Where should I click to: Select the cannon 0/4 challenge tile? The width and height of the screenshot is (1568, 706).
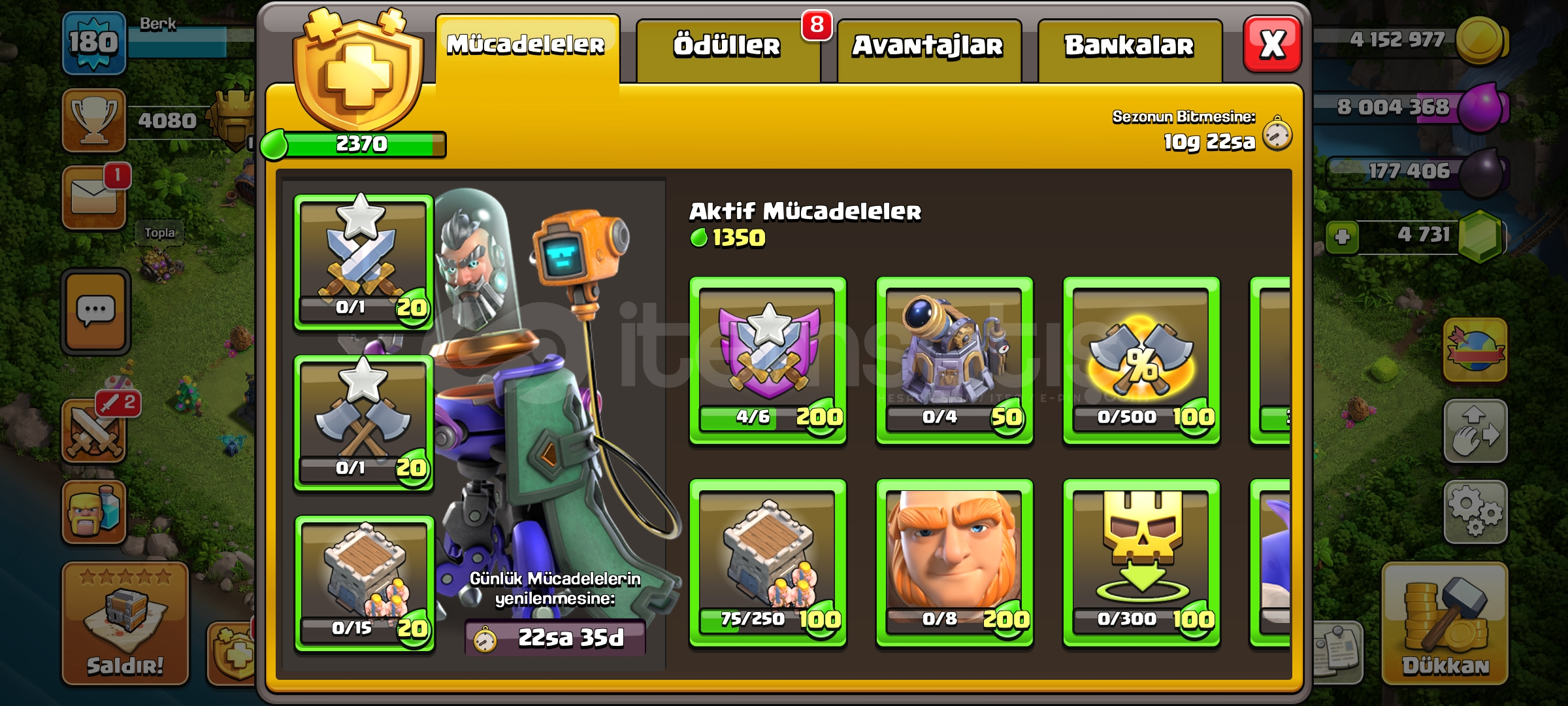pos(954,361)
